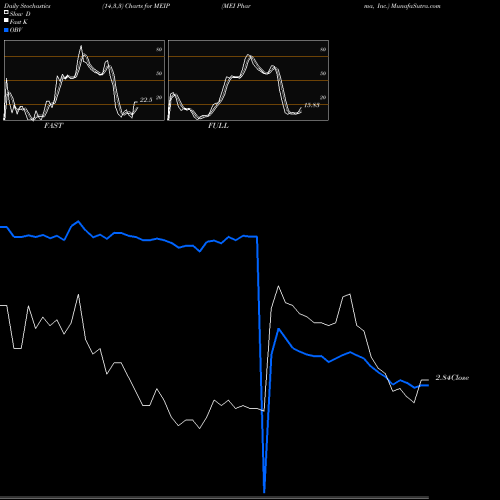Image resolution: width=500 pixels, height=500 pixels.
Task: Click the '2.84Close' price label
Action: (x=452, y=378)
